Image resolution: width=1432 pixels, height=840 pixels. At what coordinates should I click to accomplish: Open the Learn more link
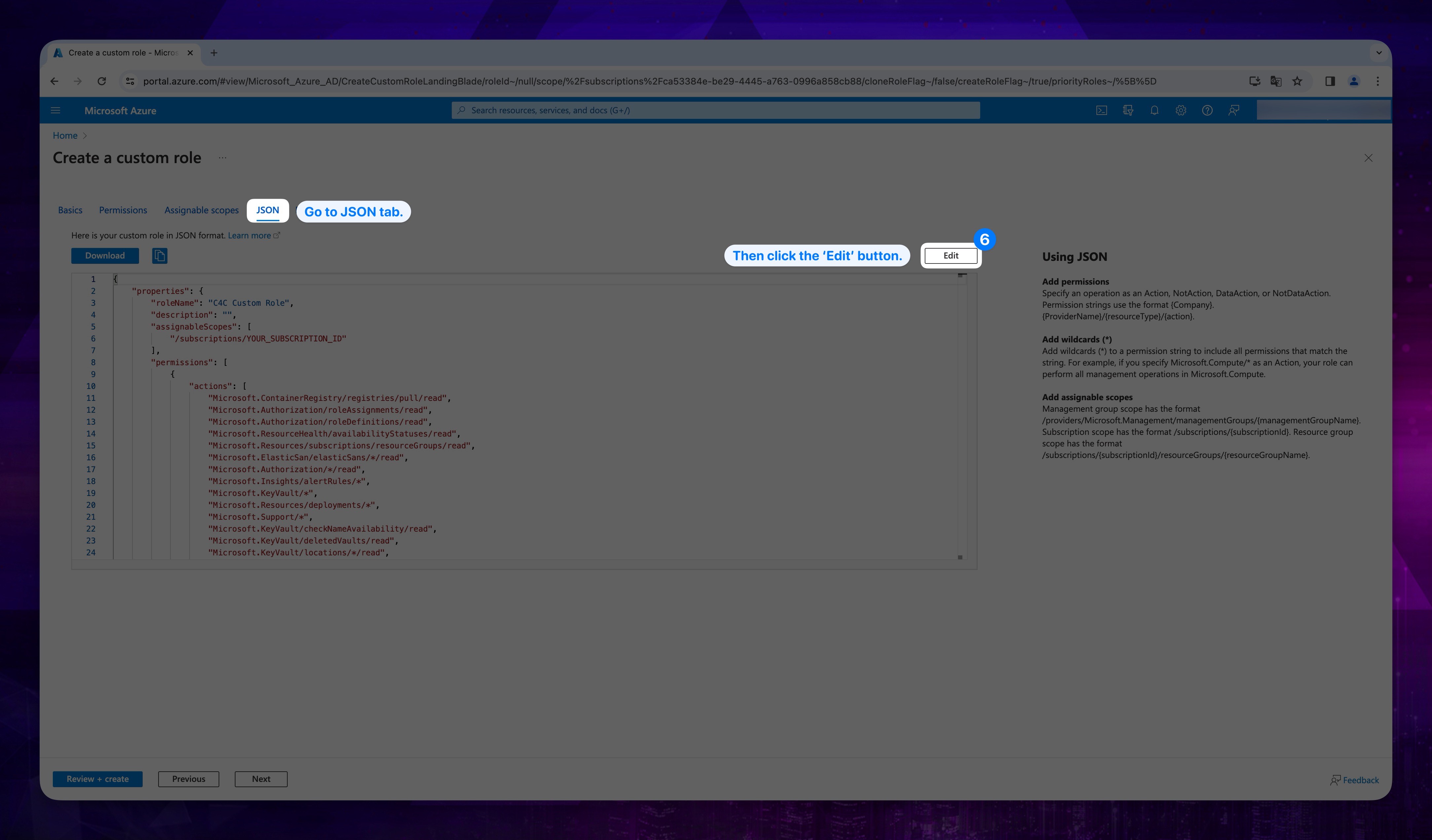[253, 236]
